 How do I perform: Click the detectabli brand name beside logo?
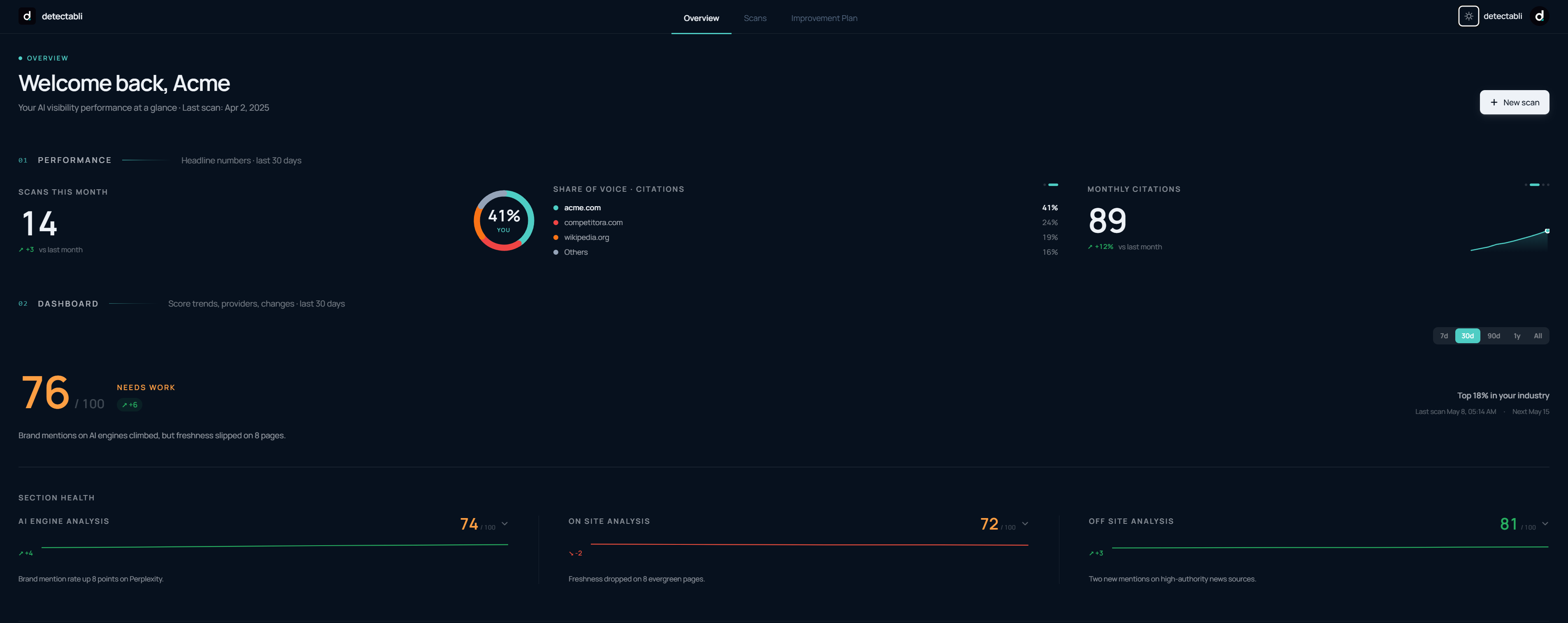(62, 16)
